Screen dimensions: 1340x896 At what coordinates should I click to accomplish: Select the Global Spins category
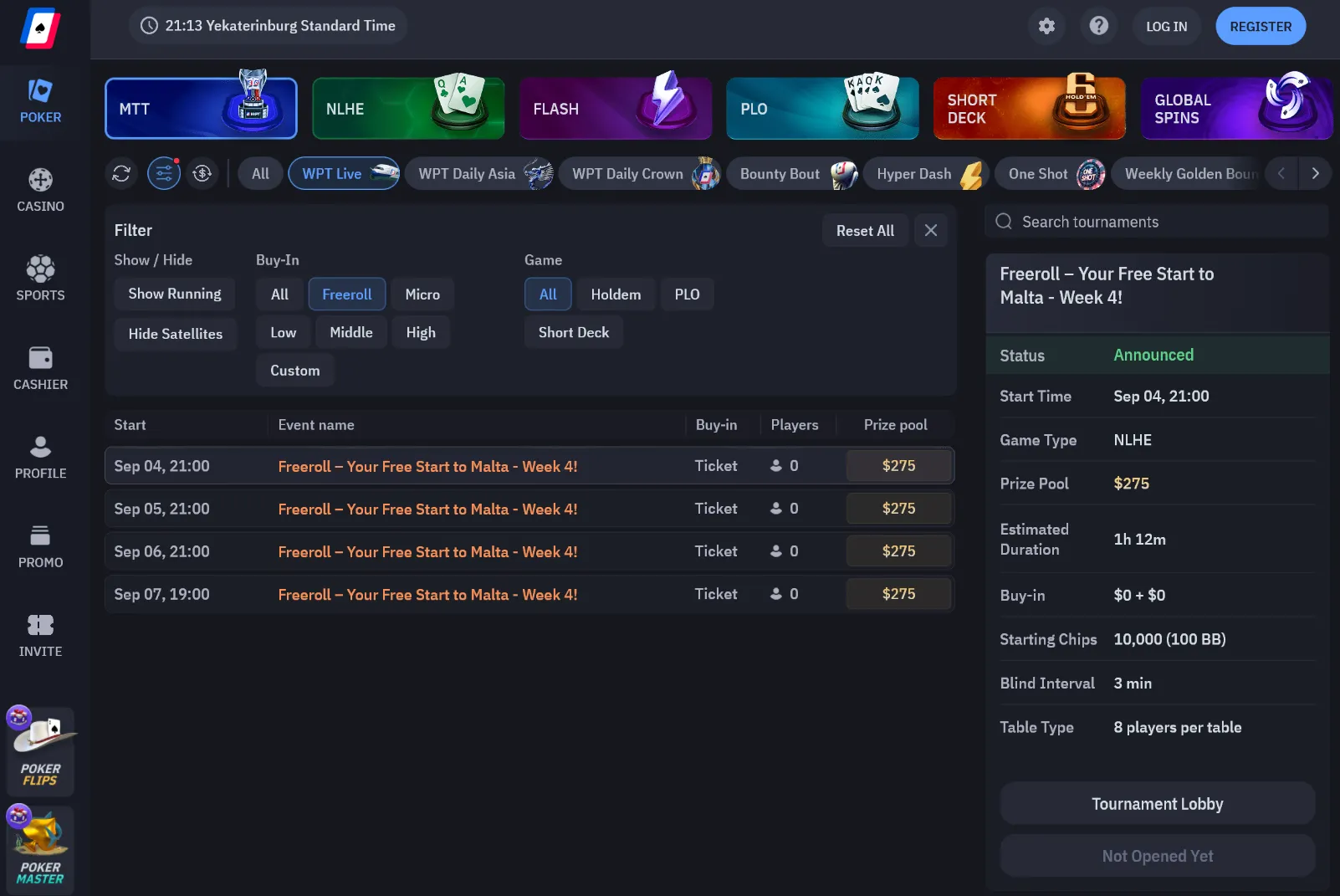(1237, 109)
